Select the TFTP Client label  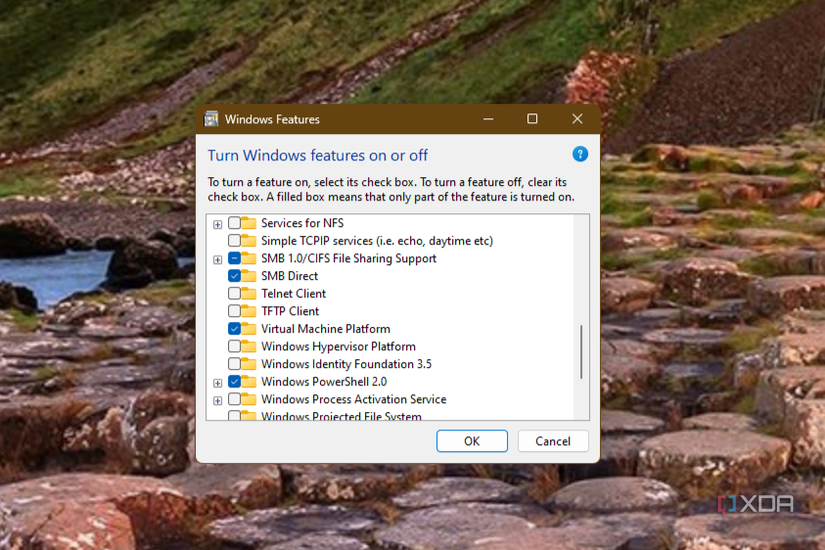pyautogui.click(x=290, y=312)
